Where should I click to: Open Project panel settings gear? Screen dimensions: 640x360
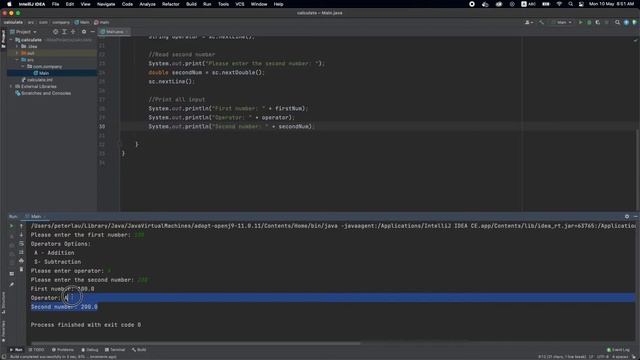coord(84,31)
